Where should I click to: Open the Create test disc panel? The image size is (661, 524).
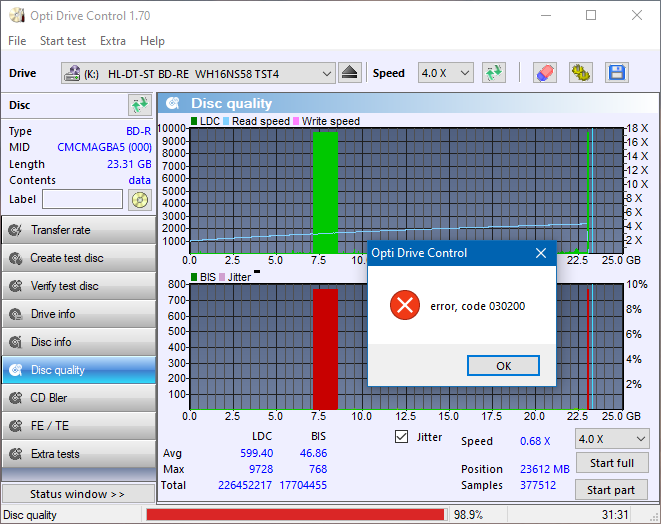pyautogui.click(x=79, y=258)
